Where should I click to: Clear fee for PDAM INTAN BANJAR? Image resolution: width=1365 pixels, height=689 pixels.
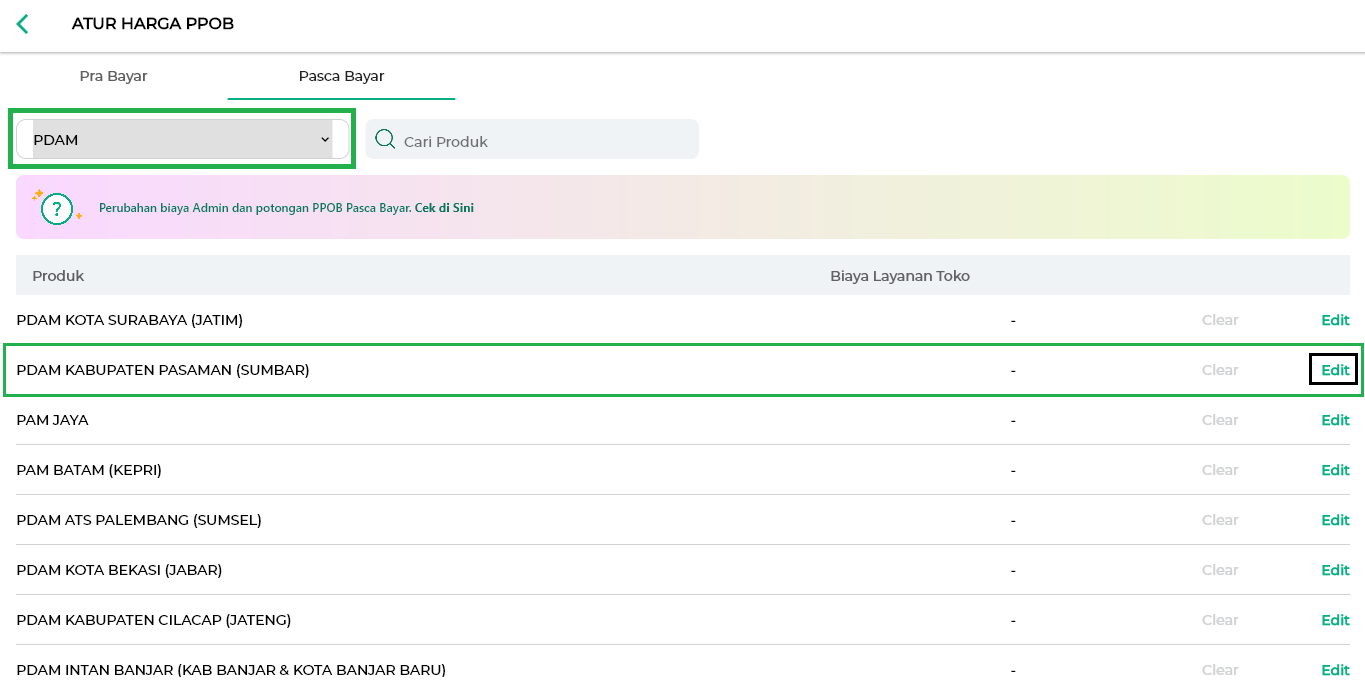1220,670
